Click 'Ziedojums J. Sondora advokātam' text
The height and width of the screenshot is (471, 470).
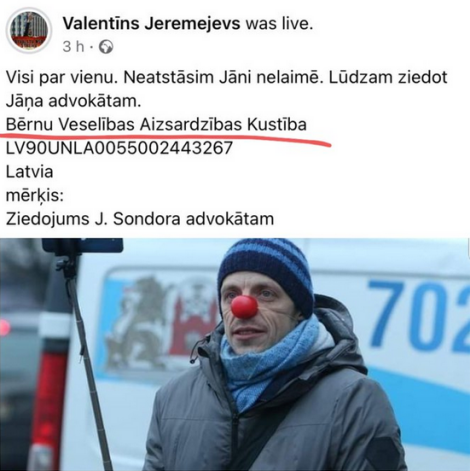coord(140,219)
